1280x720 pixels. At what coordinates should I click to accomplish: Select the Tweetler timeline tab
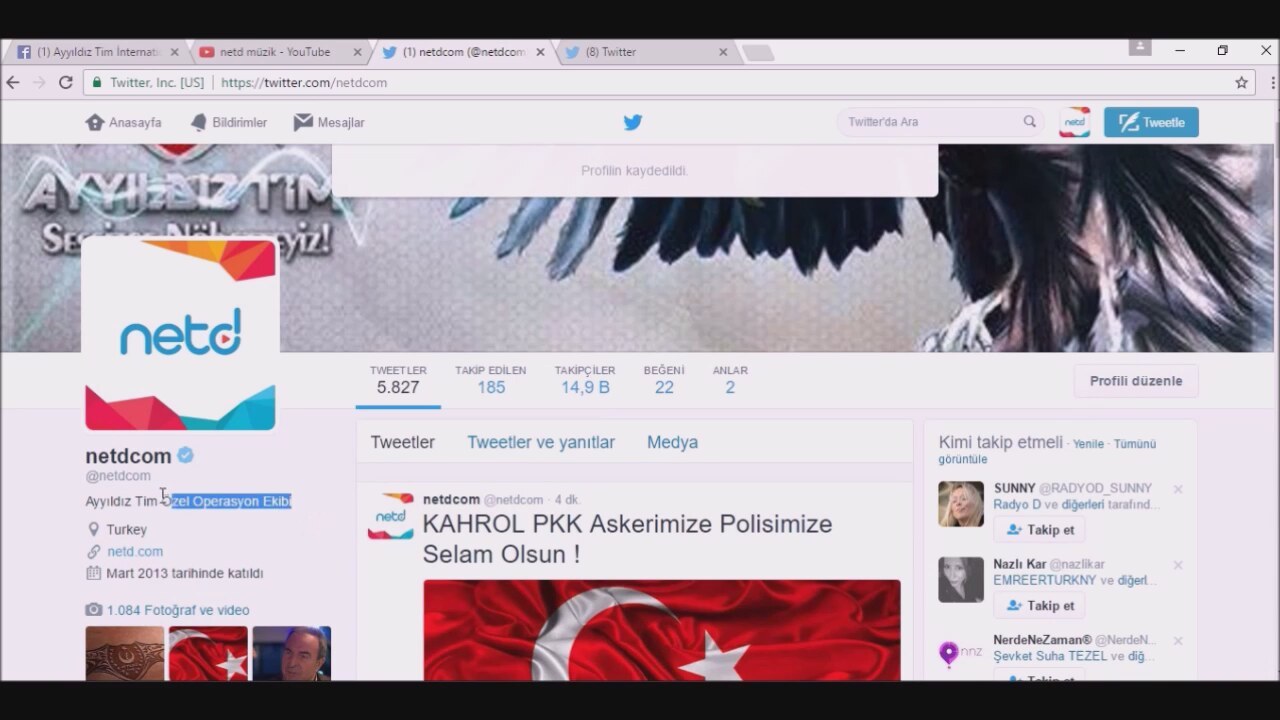402,442
